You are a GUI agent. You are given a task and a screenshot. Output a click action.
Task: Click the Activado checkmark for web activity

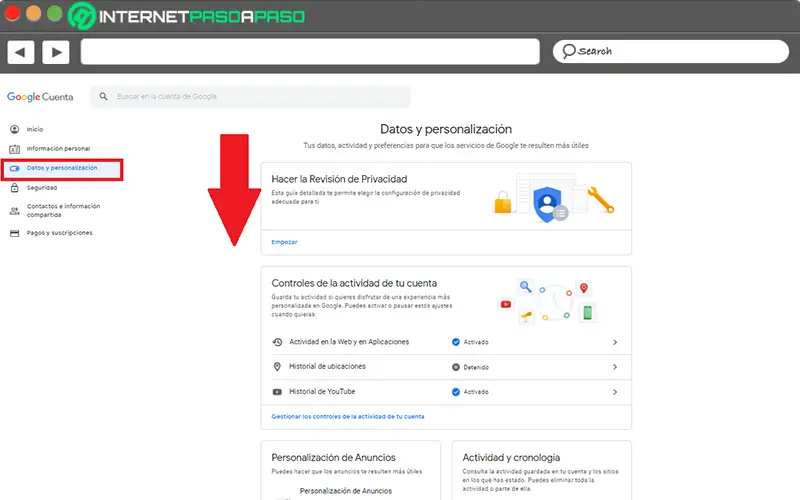(456, 342)
